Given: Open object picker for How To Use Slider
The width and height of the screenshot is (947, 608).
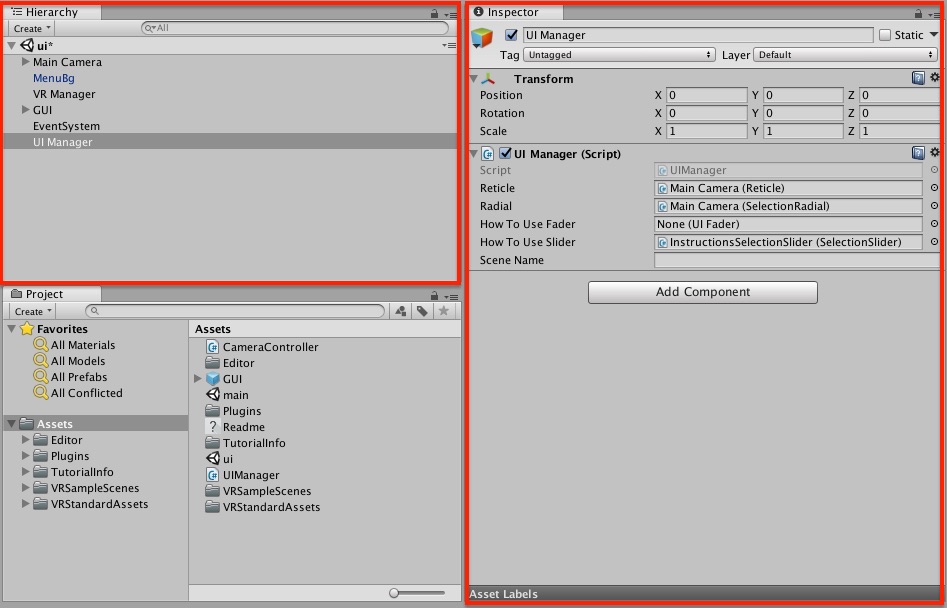Looking at the screenshot, I should [934, 242].
